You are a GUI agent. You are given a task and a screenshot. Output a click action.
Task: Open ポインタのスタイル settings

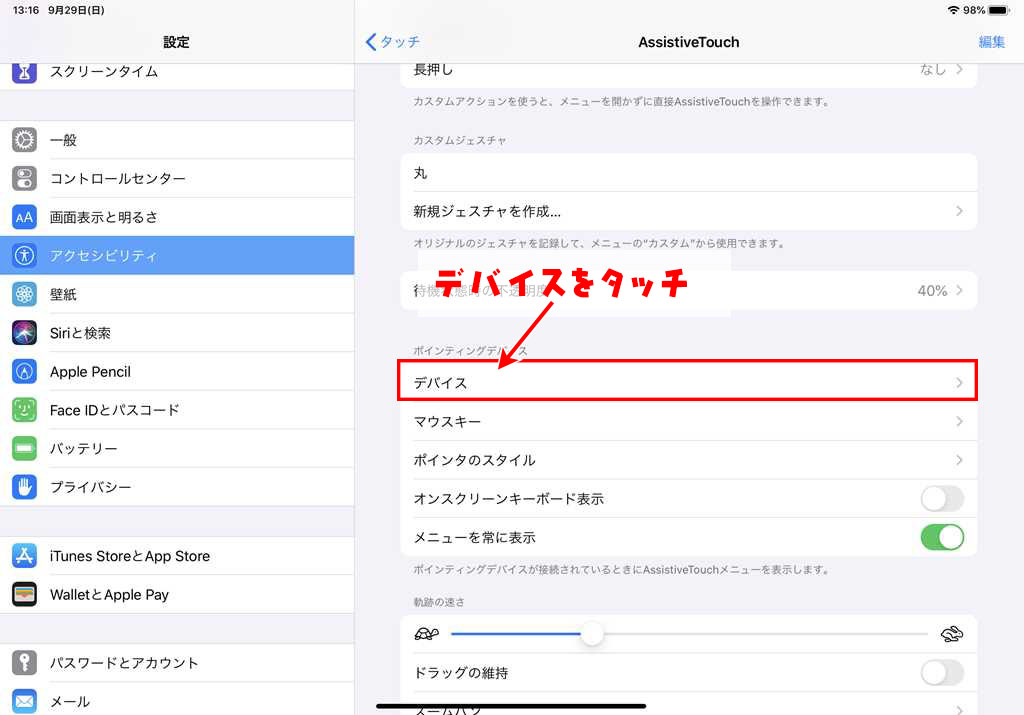688,460
